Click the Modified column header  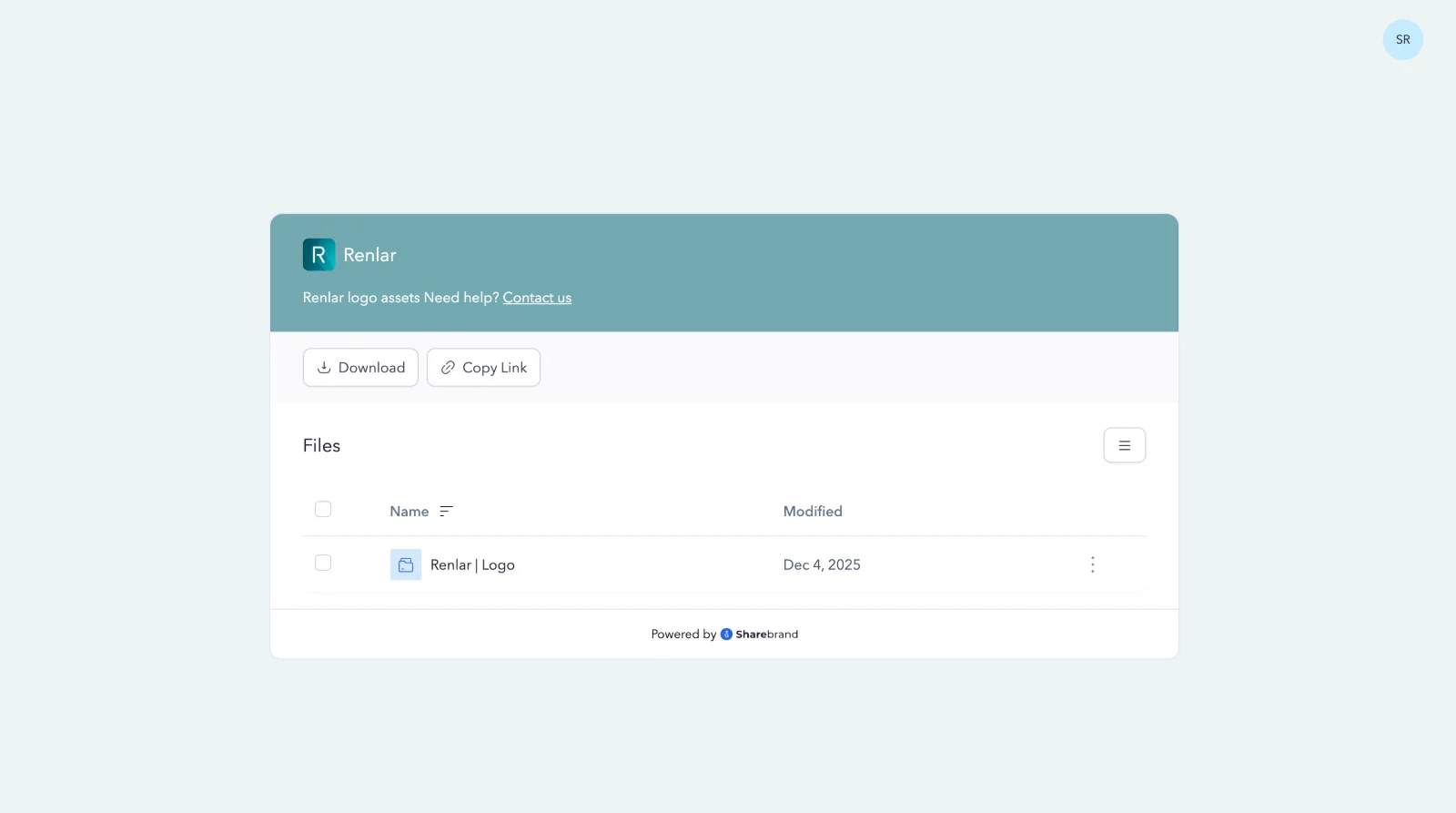[813, 512]
